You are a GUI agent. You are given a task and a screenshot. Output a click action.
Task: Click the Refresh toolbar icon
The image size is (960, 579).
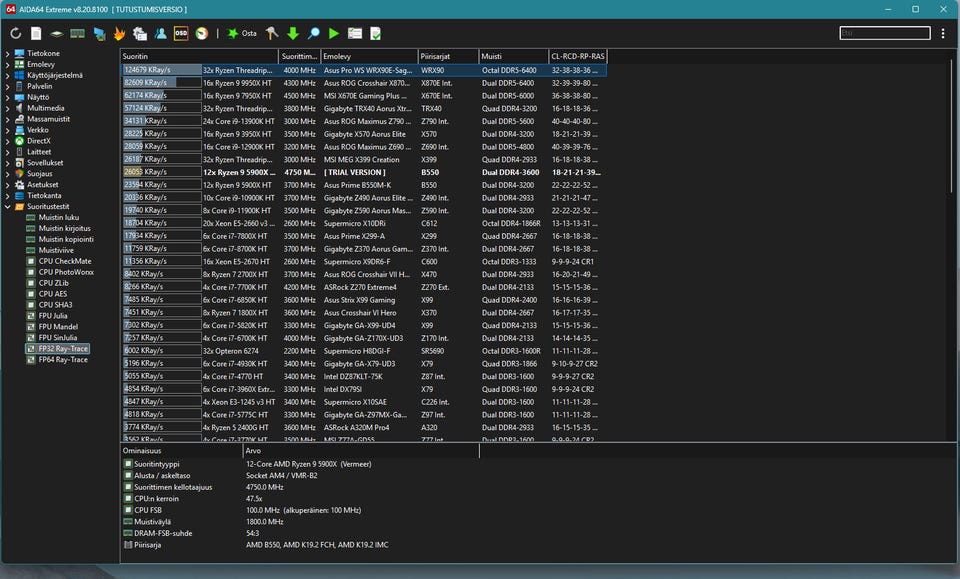(x=16, y=33)
